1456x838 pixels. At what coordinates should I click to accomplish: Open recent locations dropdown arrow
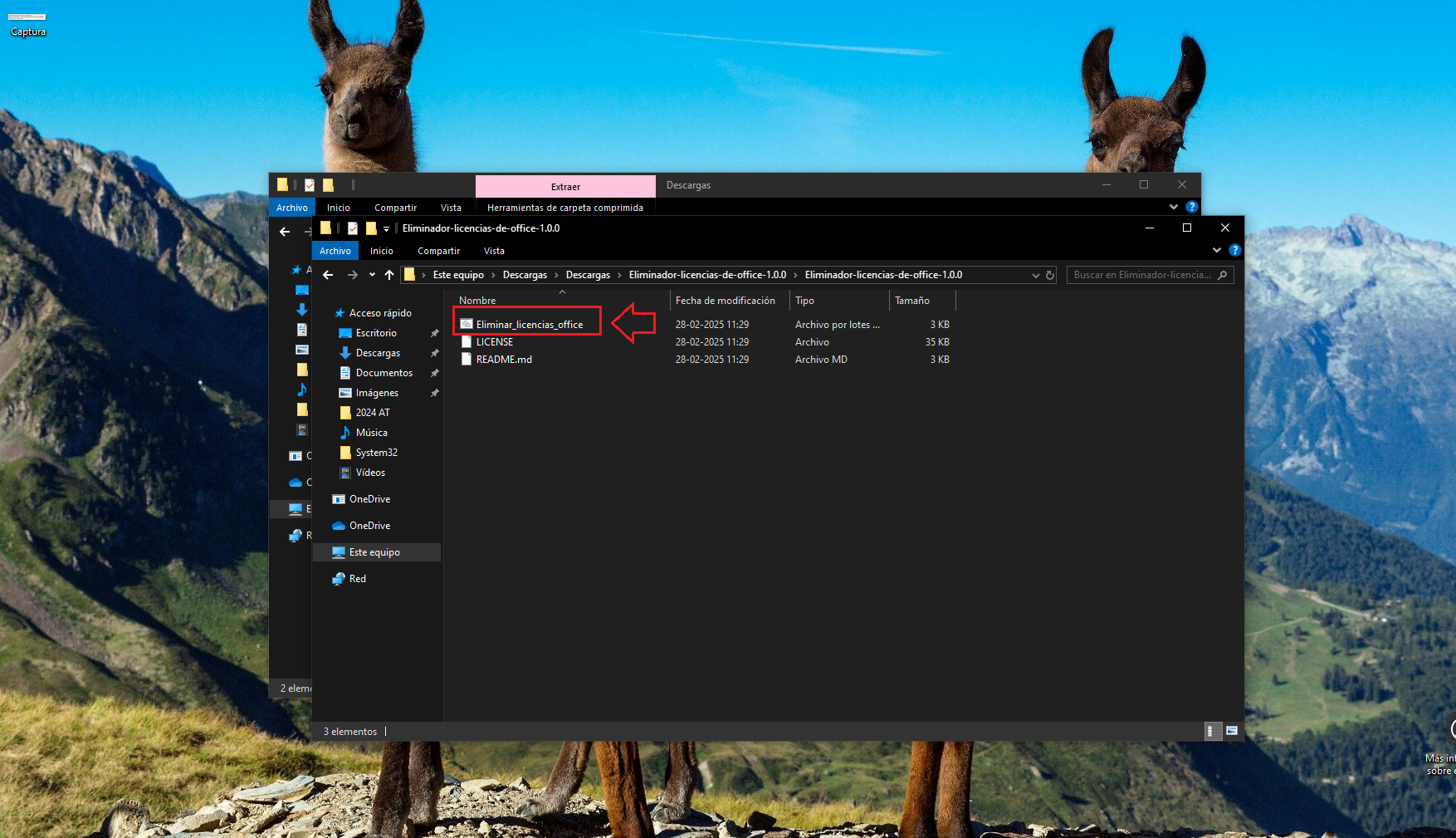pos(372,275)
